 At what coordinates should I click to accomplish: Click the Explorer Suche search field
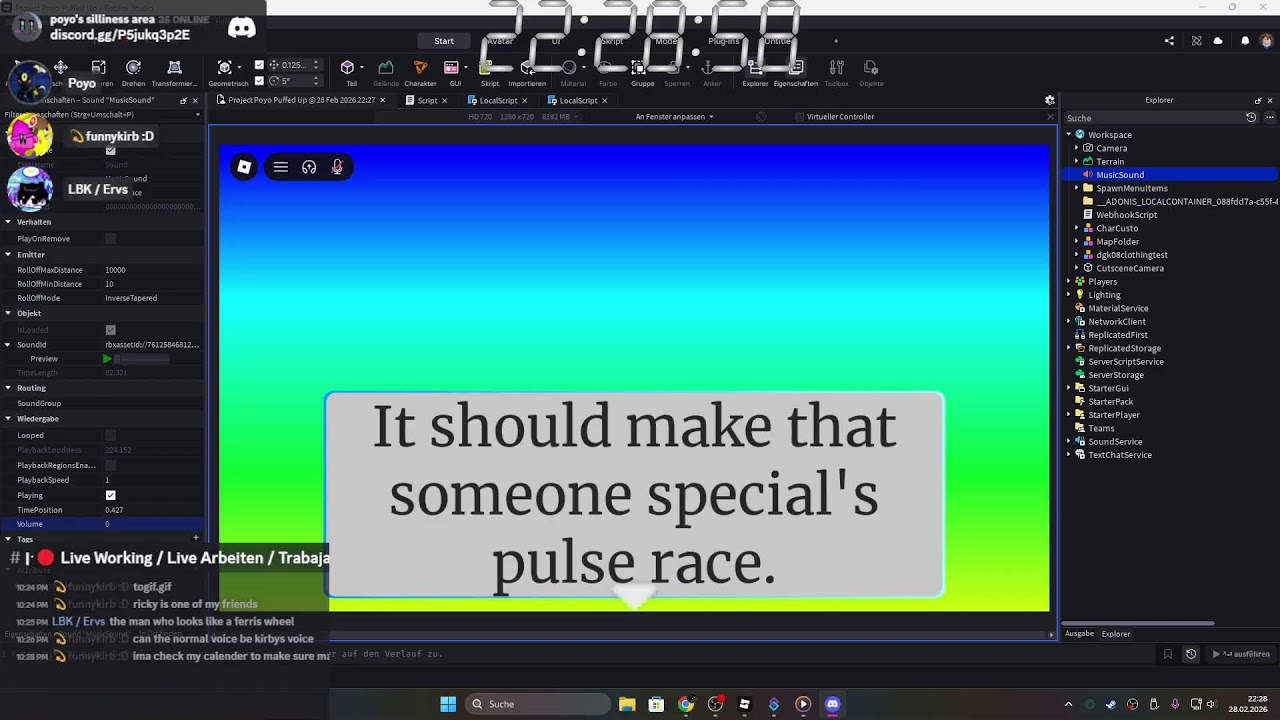coord(1153,117)
